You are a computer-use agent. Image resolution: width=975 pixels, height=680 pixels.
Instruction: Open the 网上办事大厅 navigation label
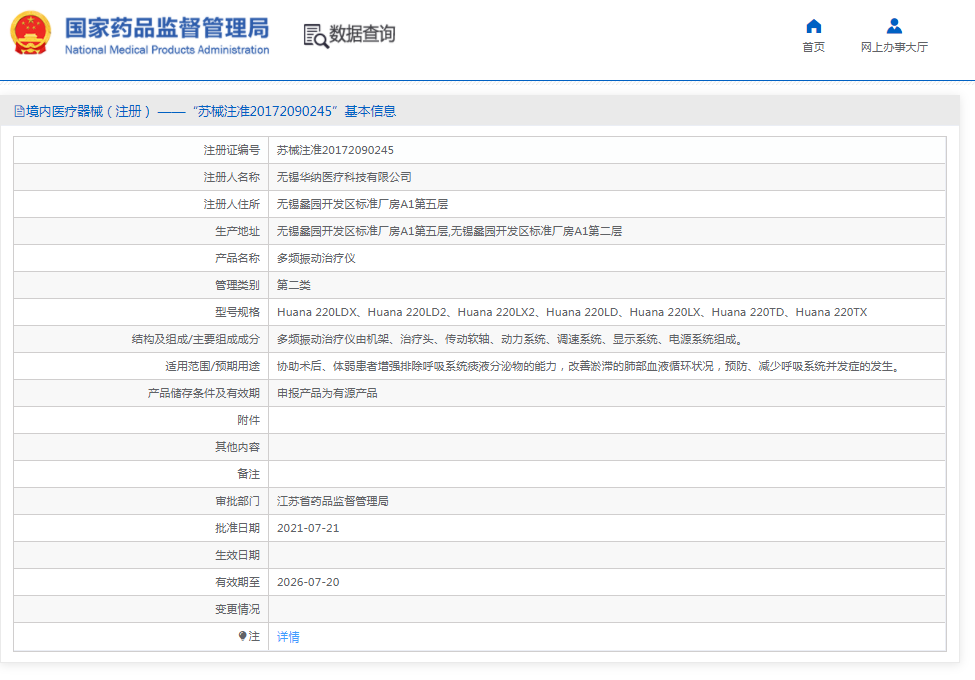[x=894, y=47]
